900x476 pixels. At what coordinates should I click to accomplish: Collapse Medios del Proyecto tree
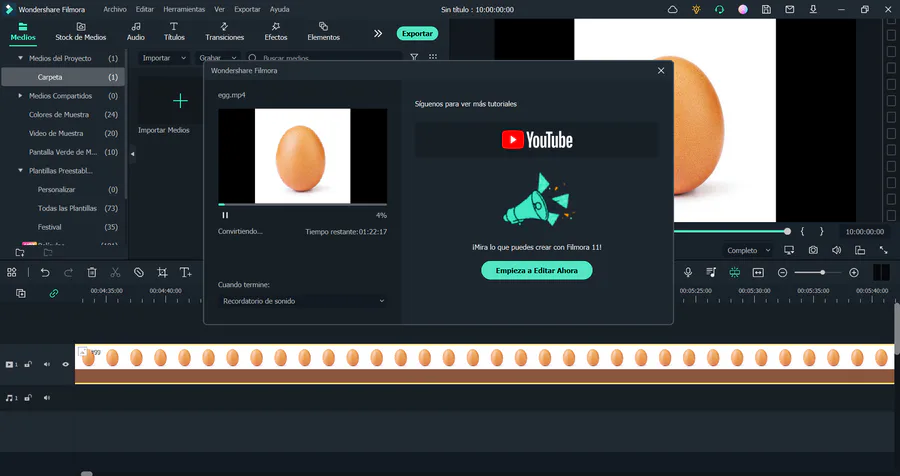point(21,58)
